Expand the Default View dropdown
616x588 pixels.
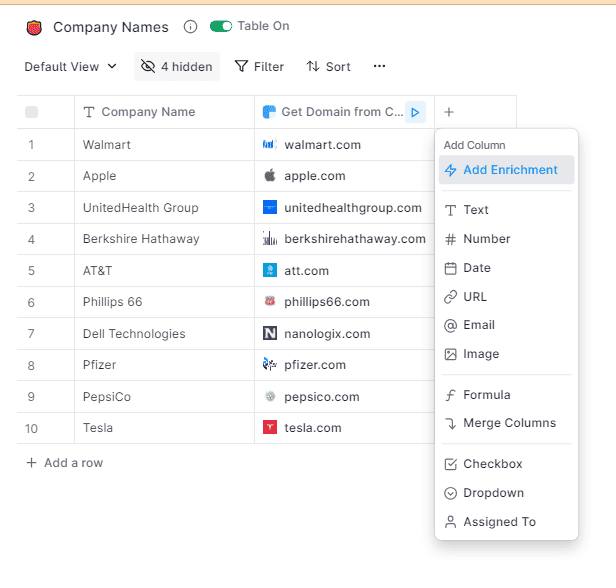point(70,66)
